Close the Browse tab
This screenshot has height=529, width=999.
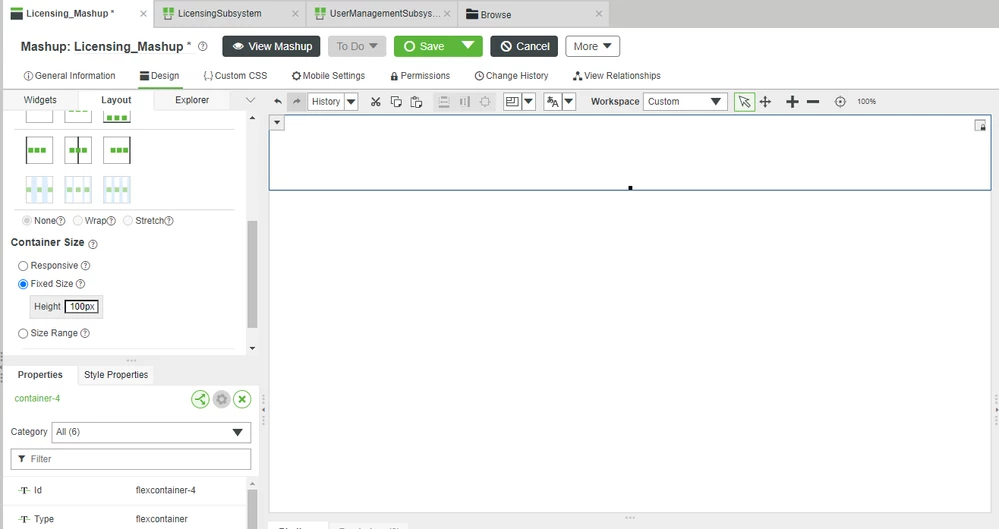pos(599,13)
